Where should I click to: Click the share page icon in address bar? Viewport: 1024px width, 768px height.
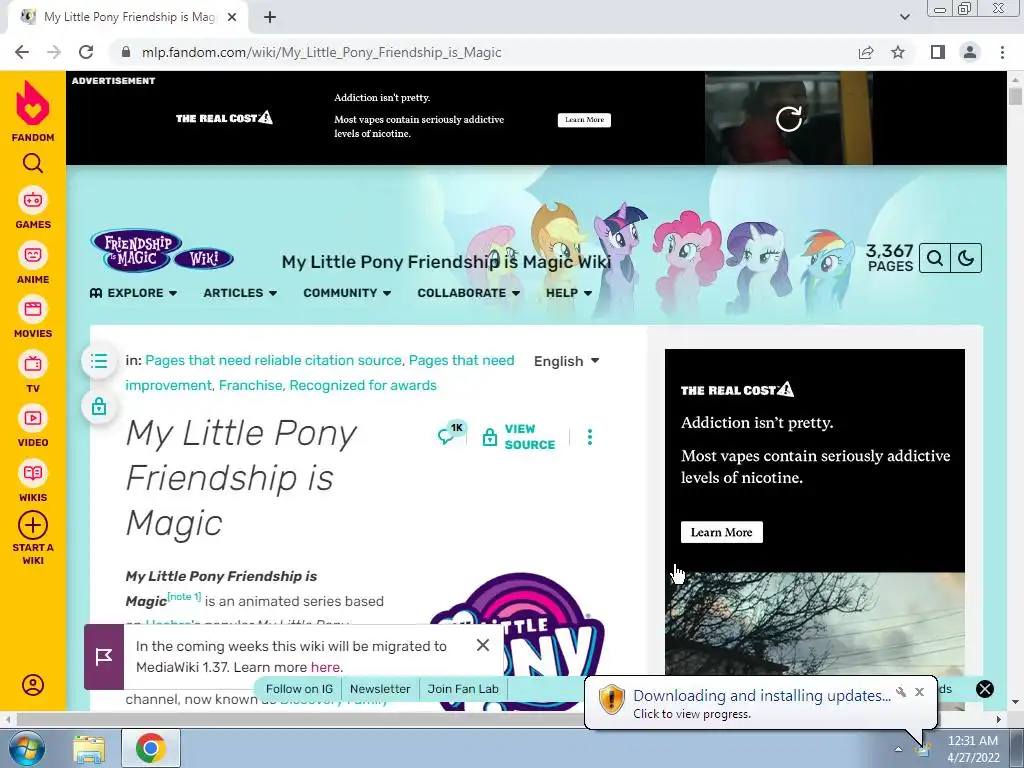[x=866, y=52]
